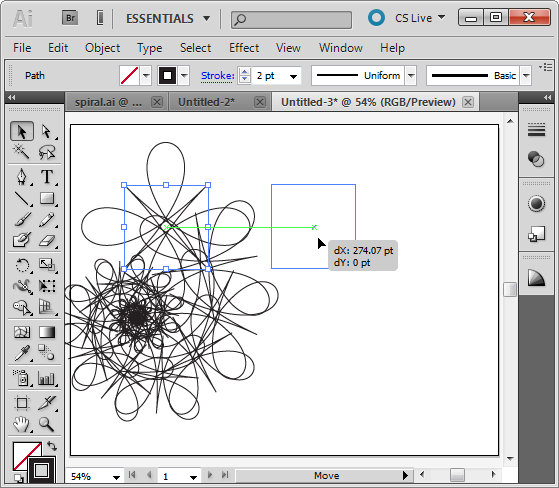559x488 pixels.
Task: Click the search field at top
Action: [x=291, y=20]
